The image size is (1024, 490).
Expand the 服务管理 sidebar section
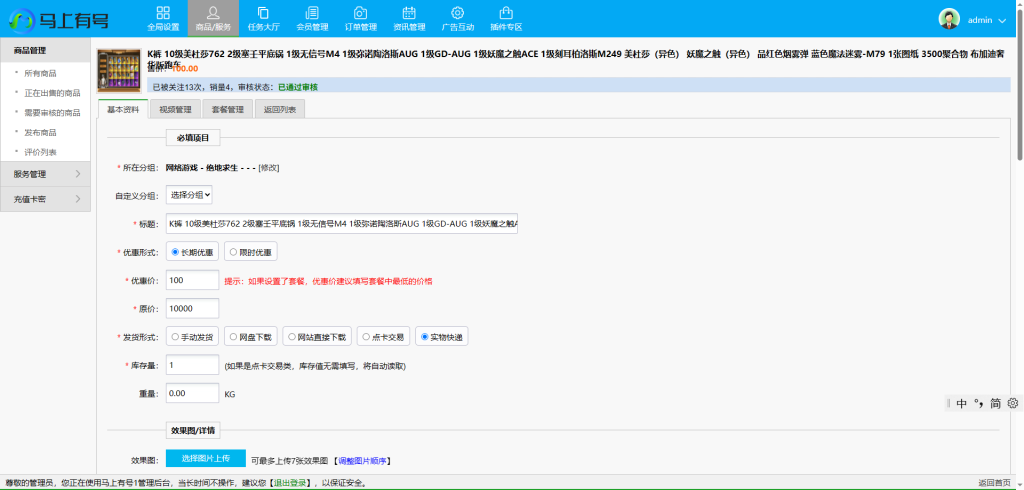47,174
